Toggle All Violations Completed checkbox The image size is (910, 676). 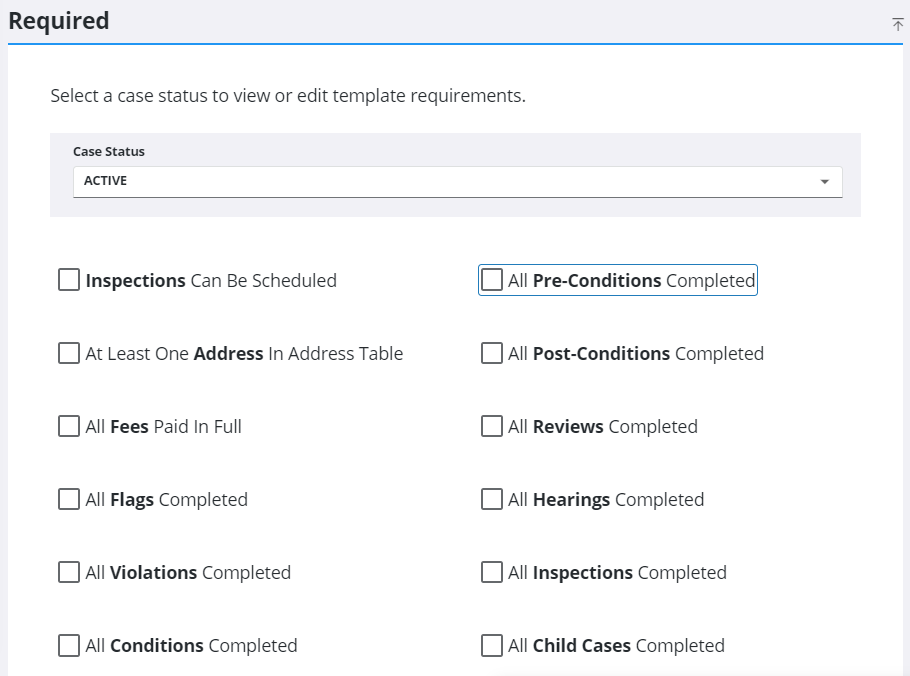[69, 572]
